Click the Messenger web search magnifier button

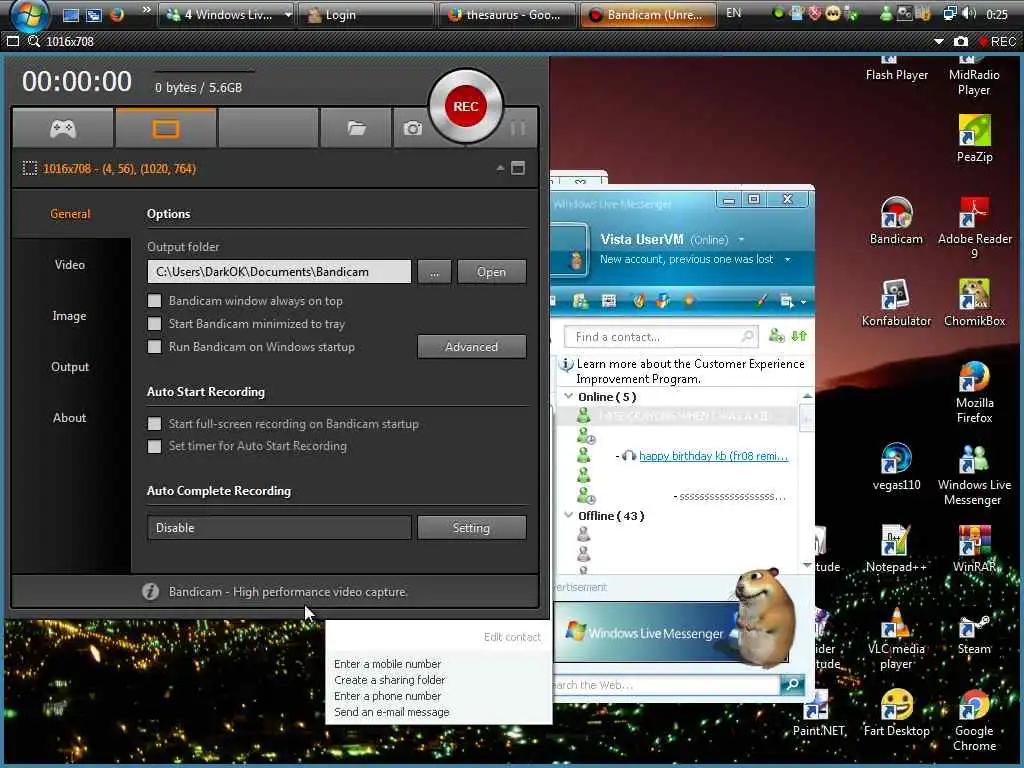click(792, 684)
